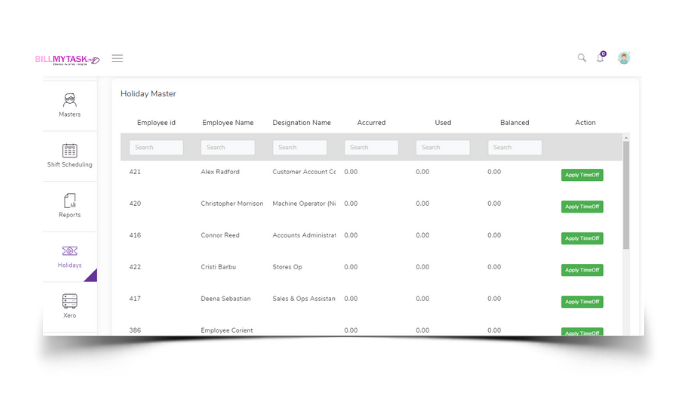
Task: Click the Sales & Ops Assistant cell
Action: coord(304,298)
